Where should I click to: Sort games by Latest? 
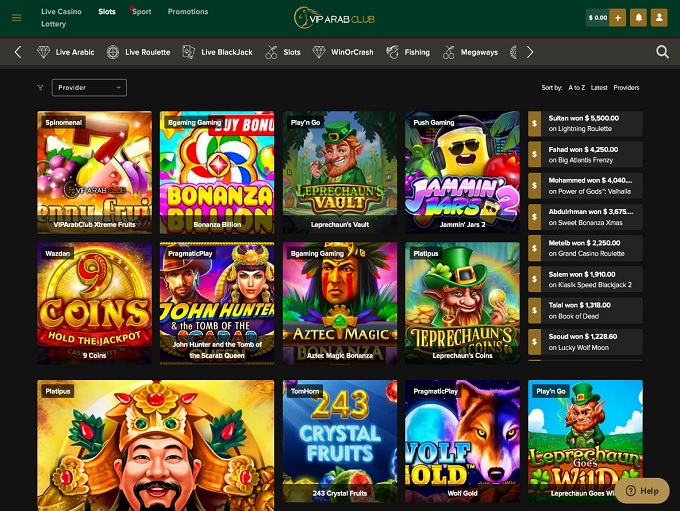599,88
